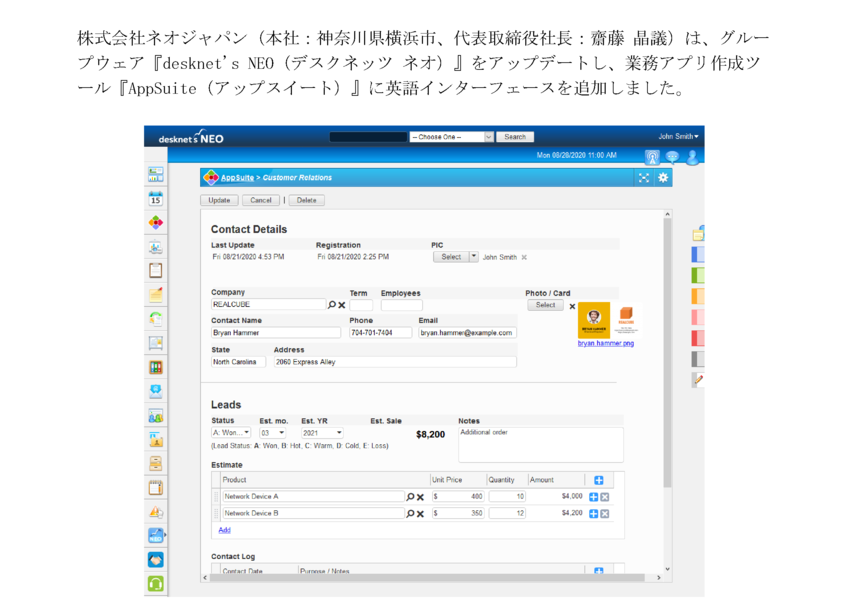This screenshot has height=600, width=849.
Task: Click the Phone field 704-701-7404
Action: pos(380,333)
